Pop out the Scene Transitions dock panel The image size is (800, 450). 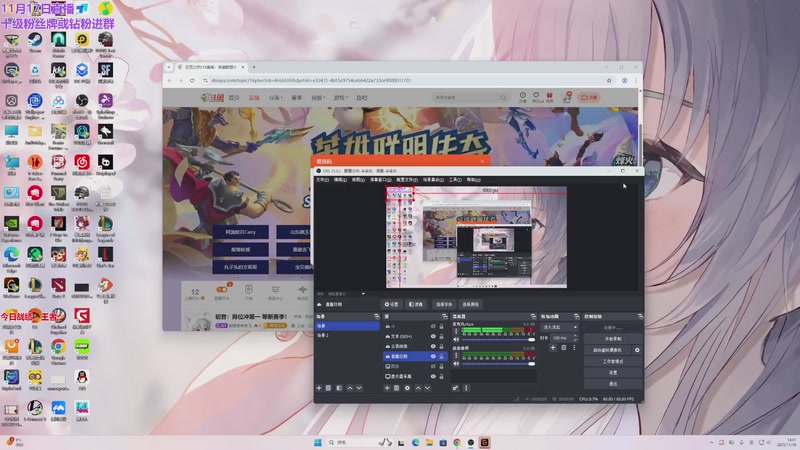click(x=577, y=317)
